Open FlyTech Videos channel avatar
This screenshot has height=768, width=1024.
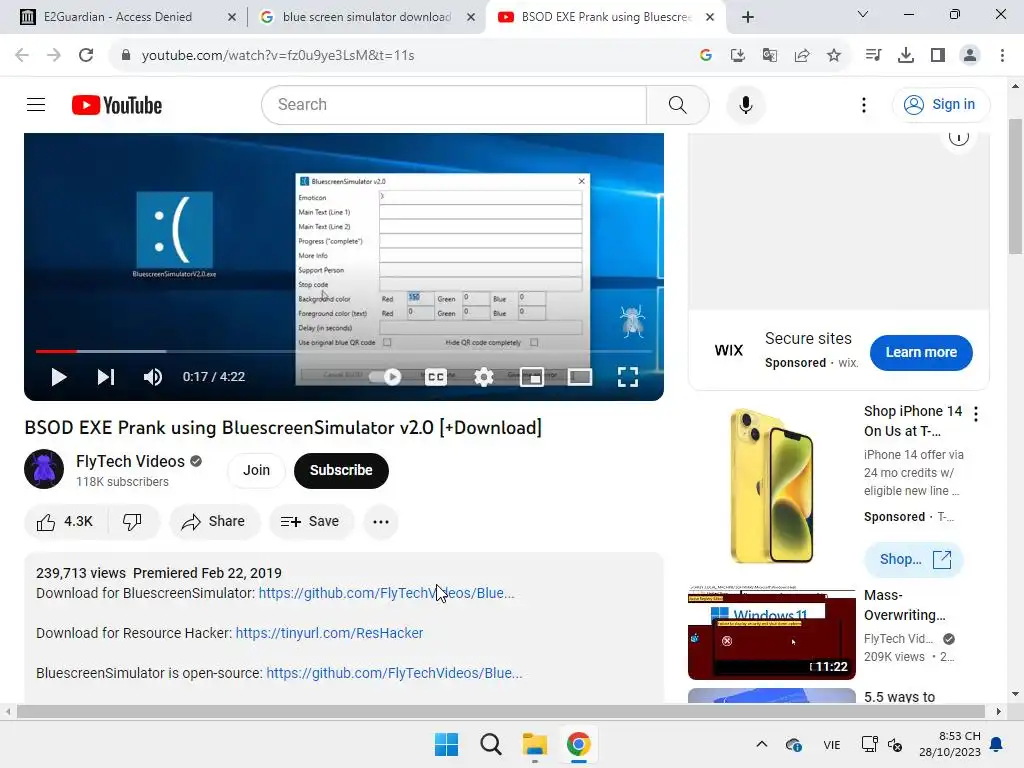[44, 469]
